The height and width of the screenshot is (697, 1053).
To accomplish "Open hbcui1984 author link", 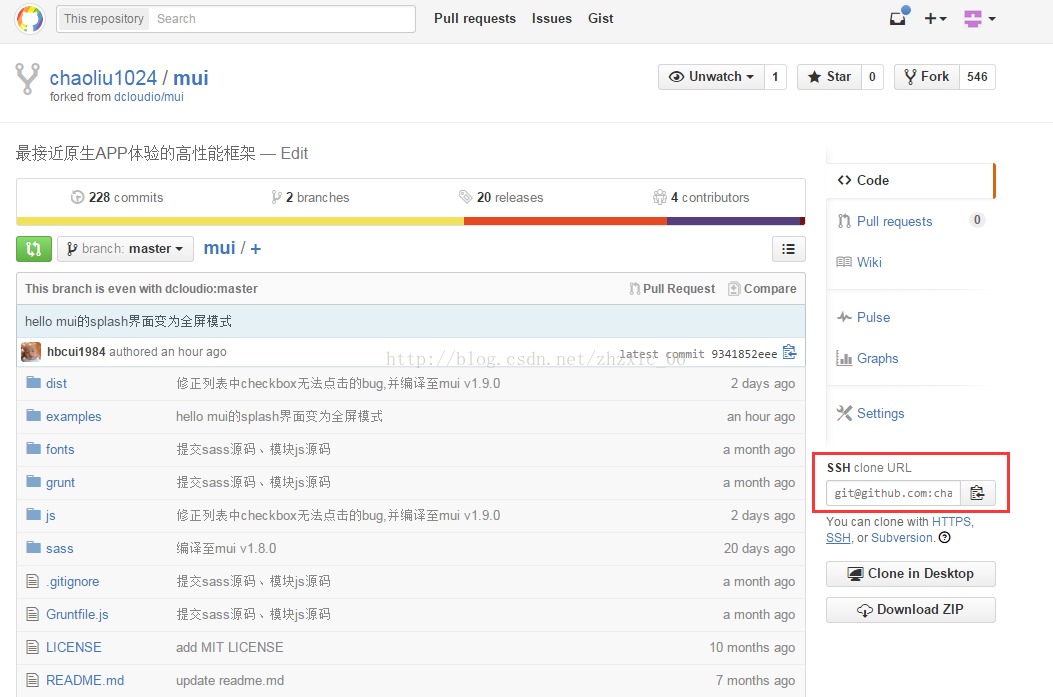I will [x=76, y=351].
